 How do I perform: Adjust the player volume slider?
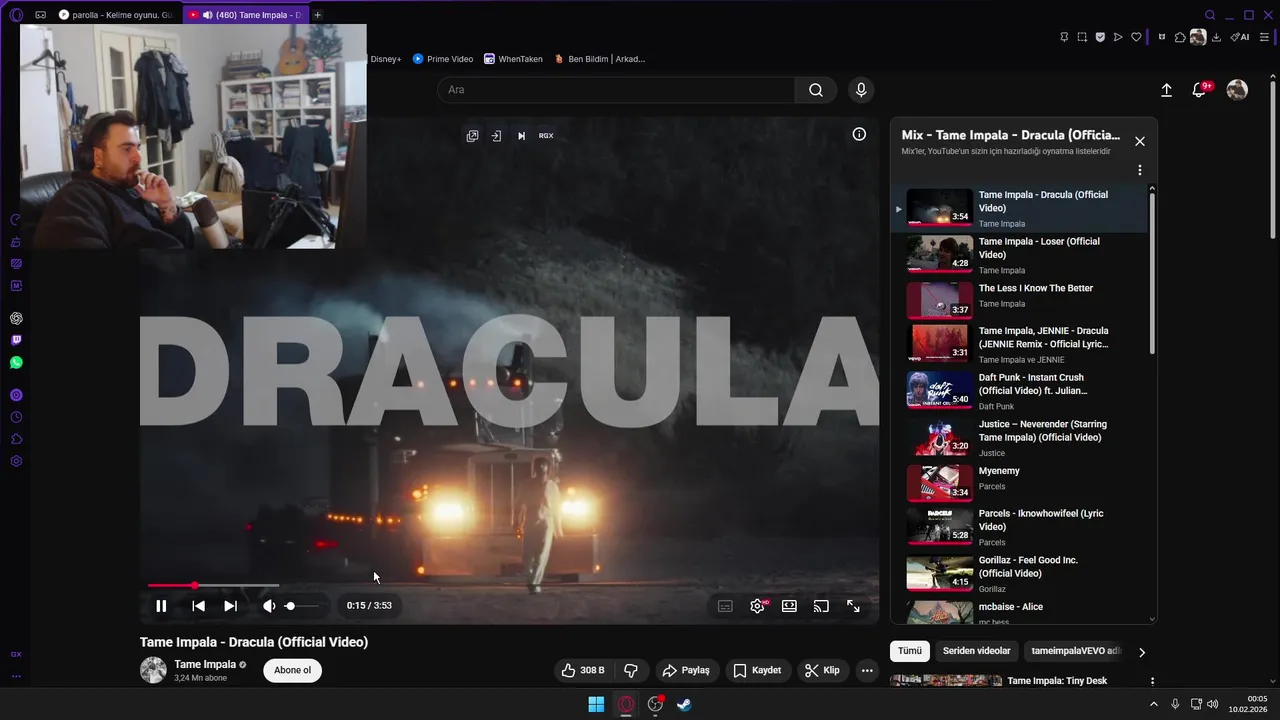(302, 606)
